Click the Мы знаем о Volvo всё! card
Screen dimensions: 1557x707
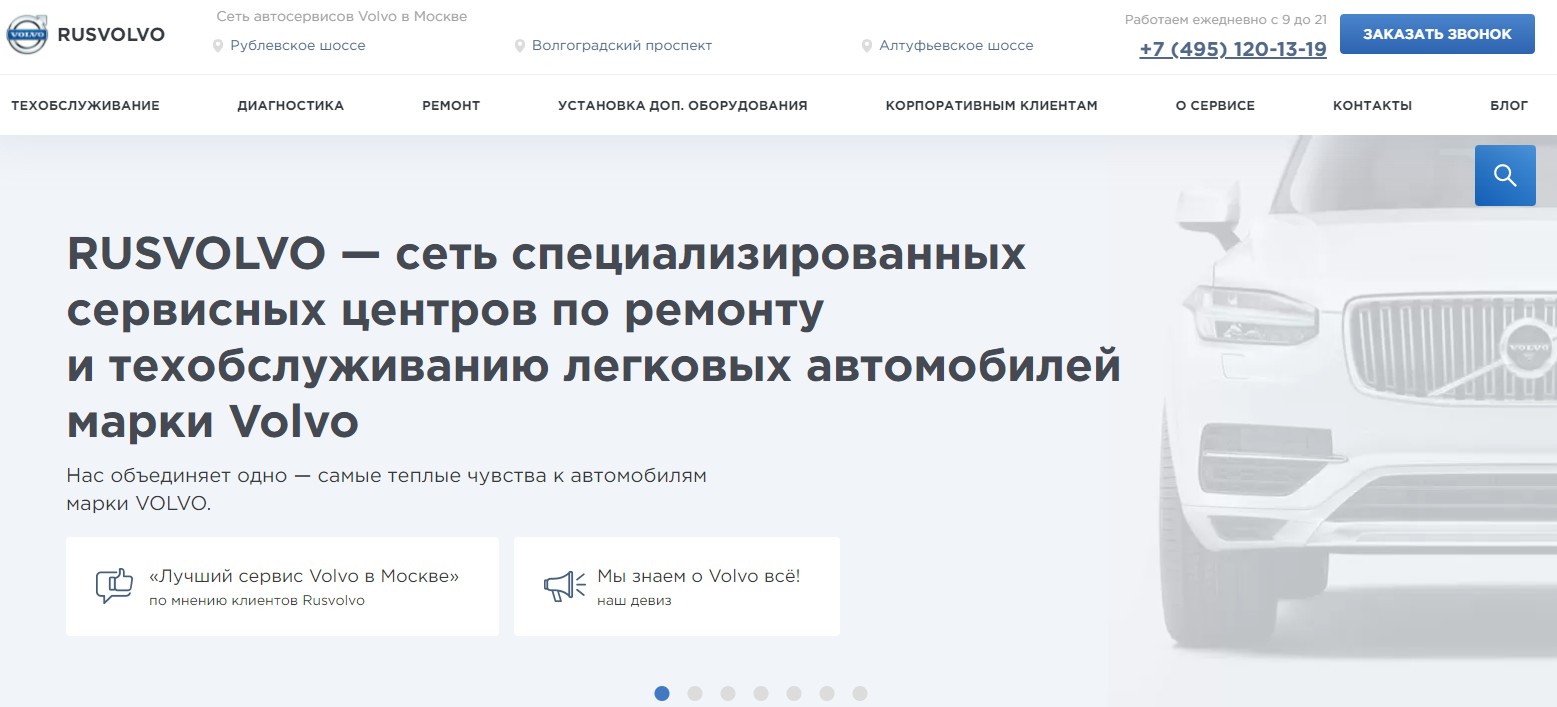677,586
